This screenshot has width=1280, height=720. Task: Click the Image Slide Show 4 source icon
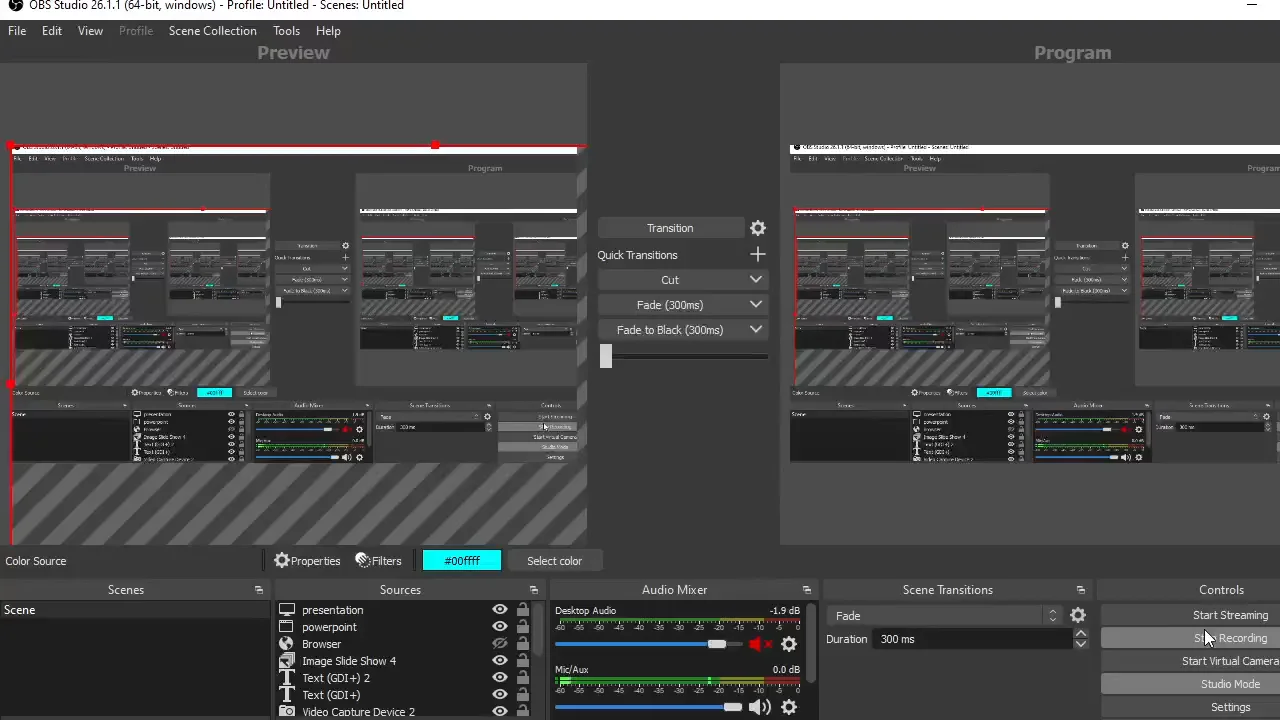point(287,661)
